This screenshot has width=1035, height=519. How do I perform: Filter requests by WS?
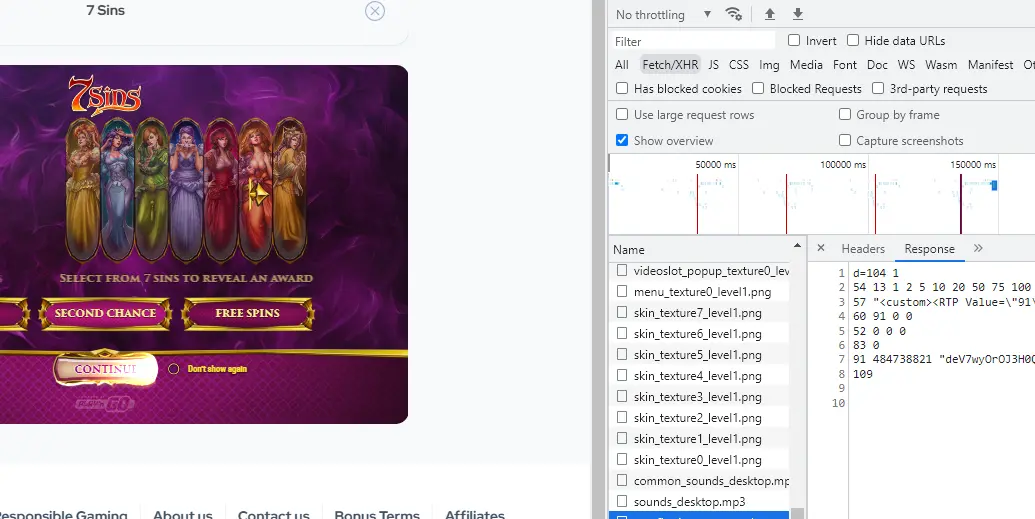pos(906,65)
